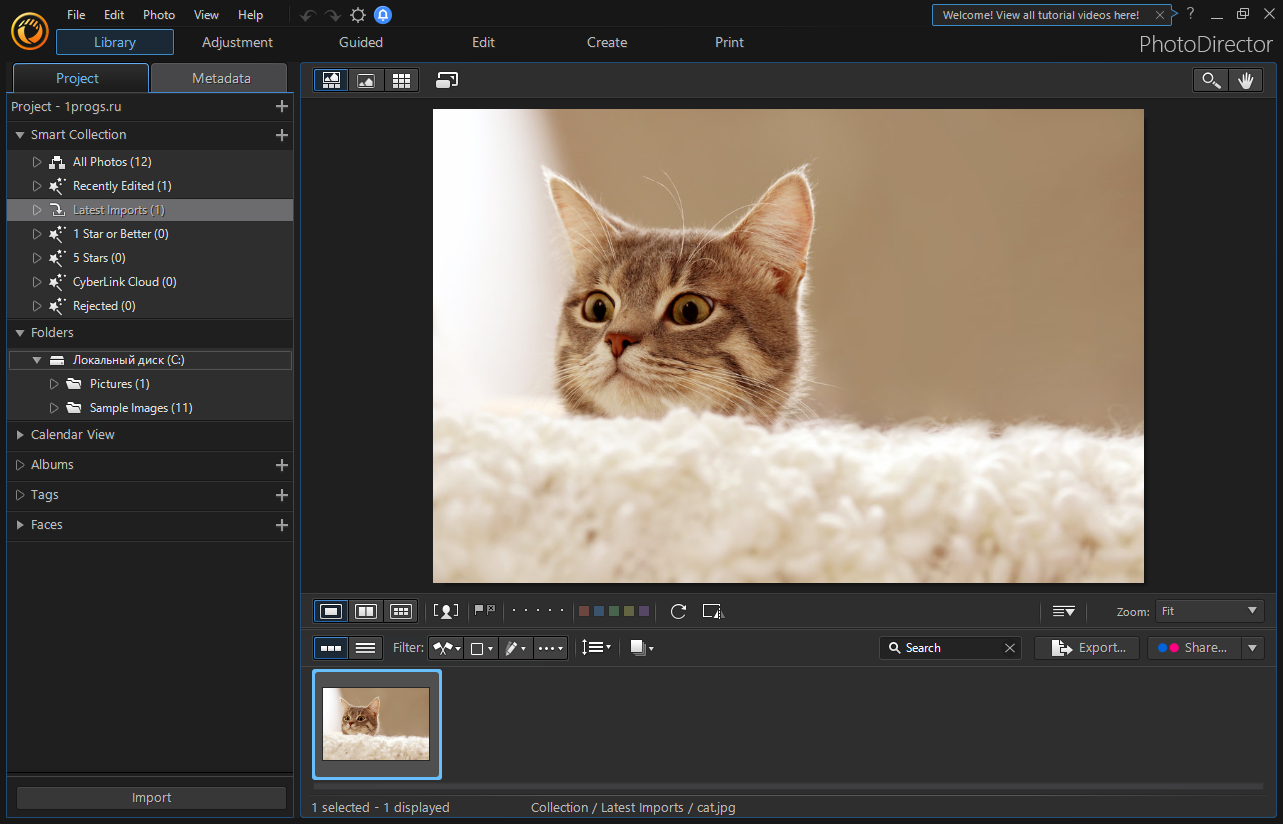1283x824 pixels.
Task: Open the edited photos filter dropdown
Action: (515, 648)
